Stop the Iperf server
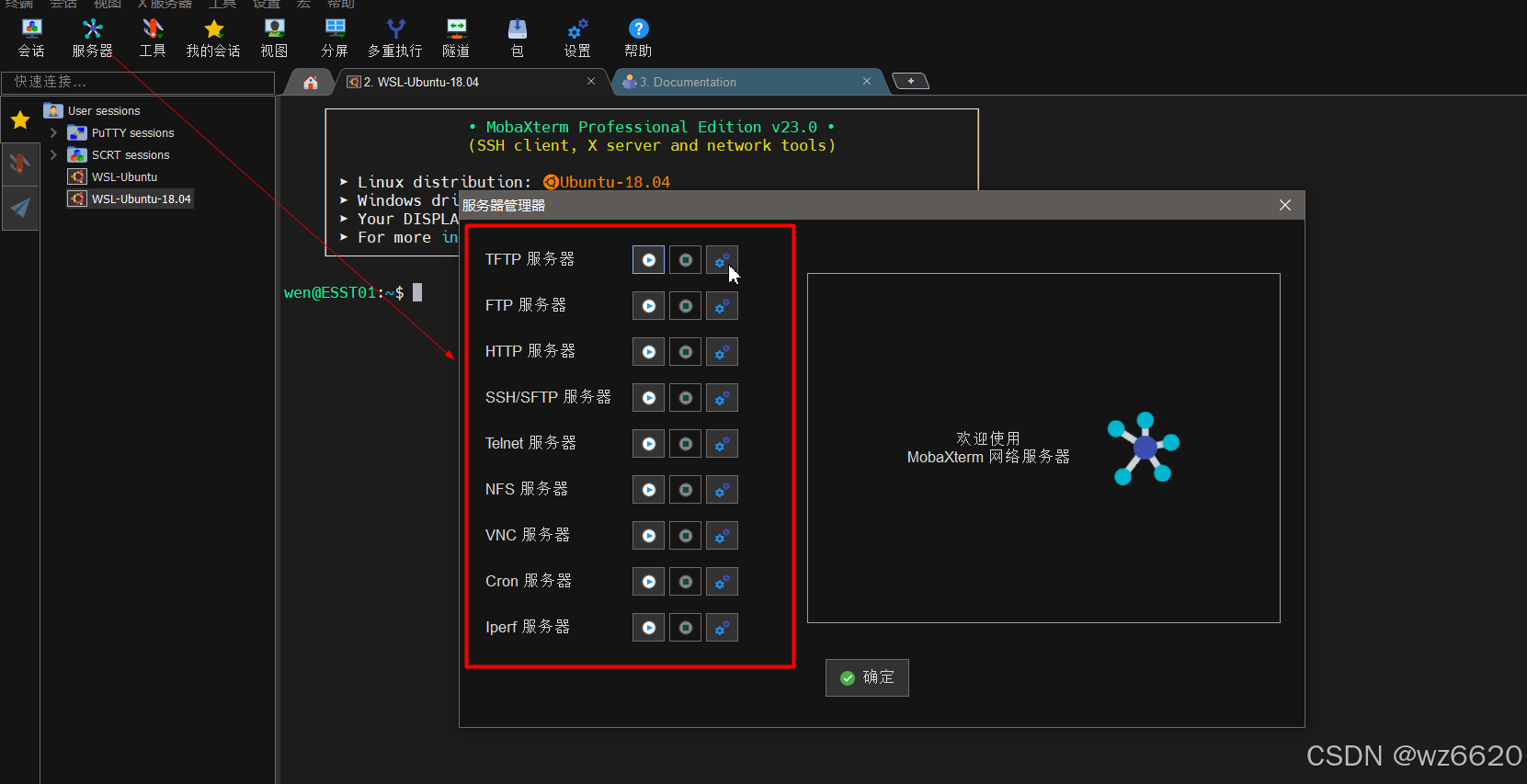 (x=685, y=628)
